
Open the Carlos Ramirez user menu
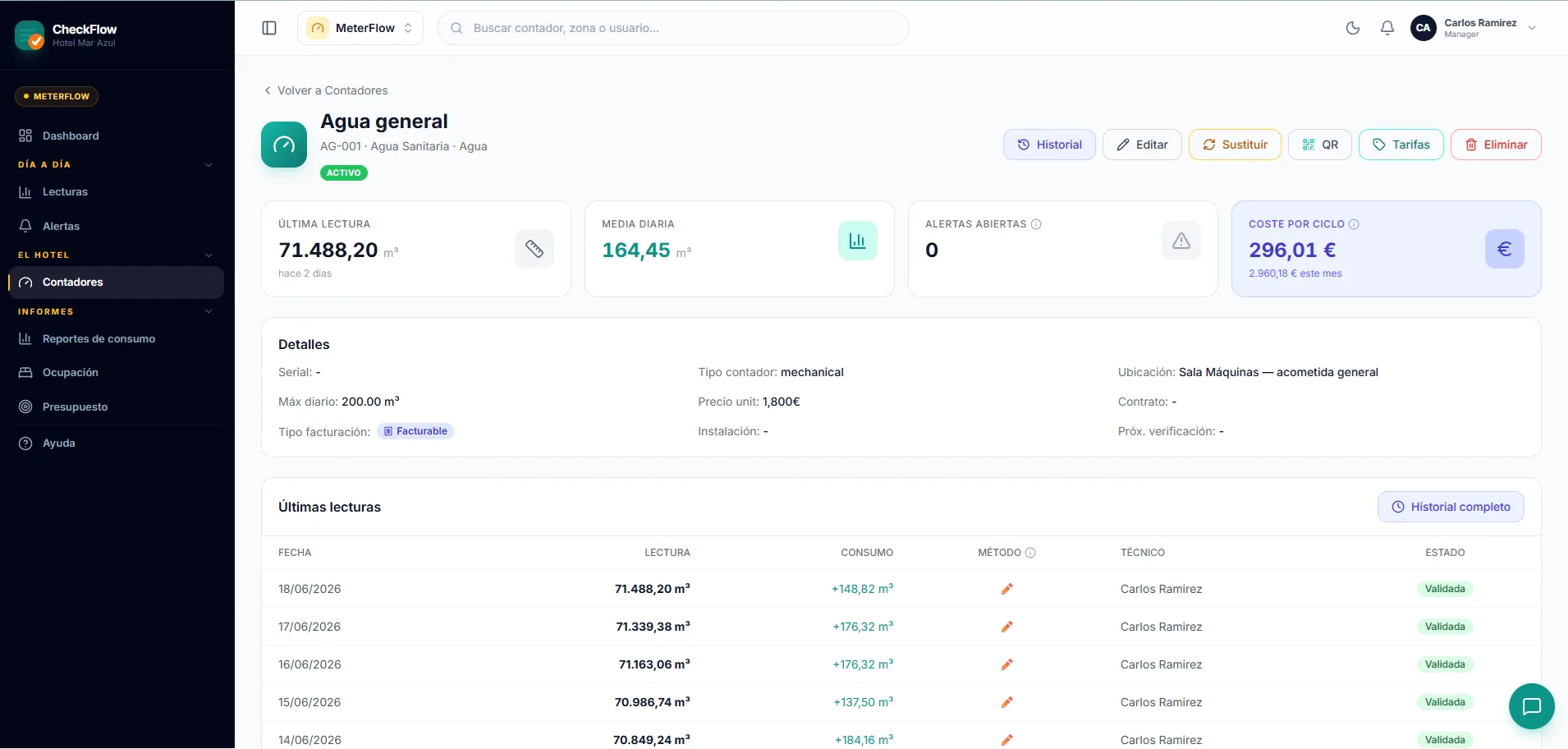(x=1474, y=28)
